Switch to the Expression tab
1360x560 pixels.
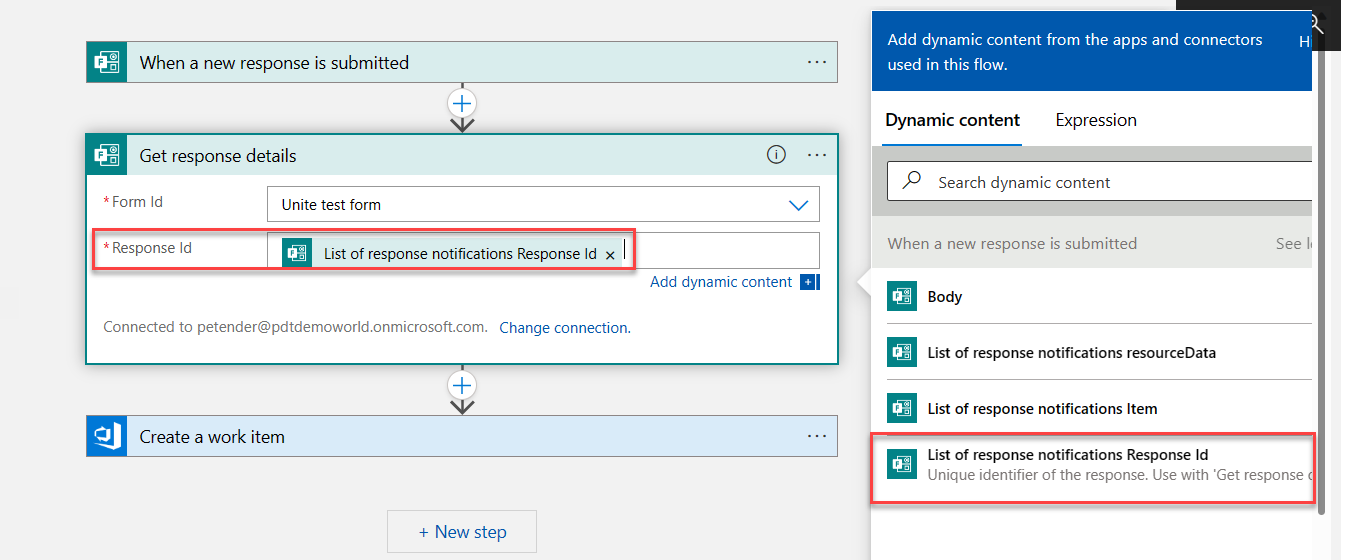coord(1096,120)
